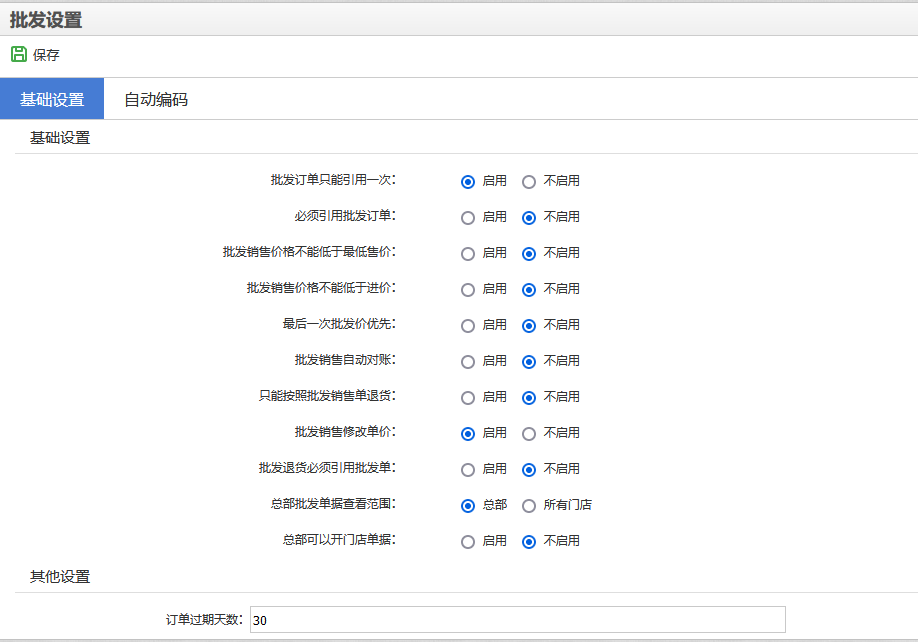
Task: Choose 所有门店 for 总部批发单据查看范围
Action: tap(529, 506)
